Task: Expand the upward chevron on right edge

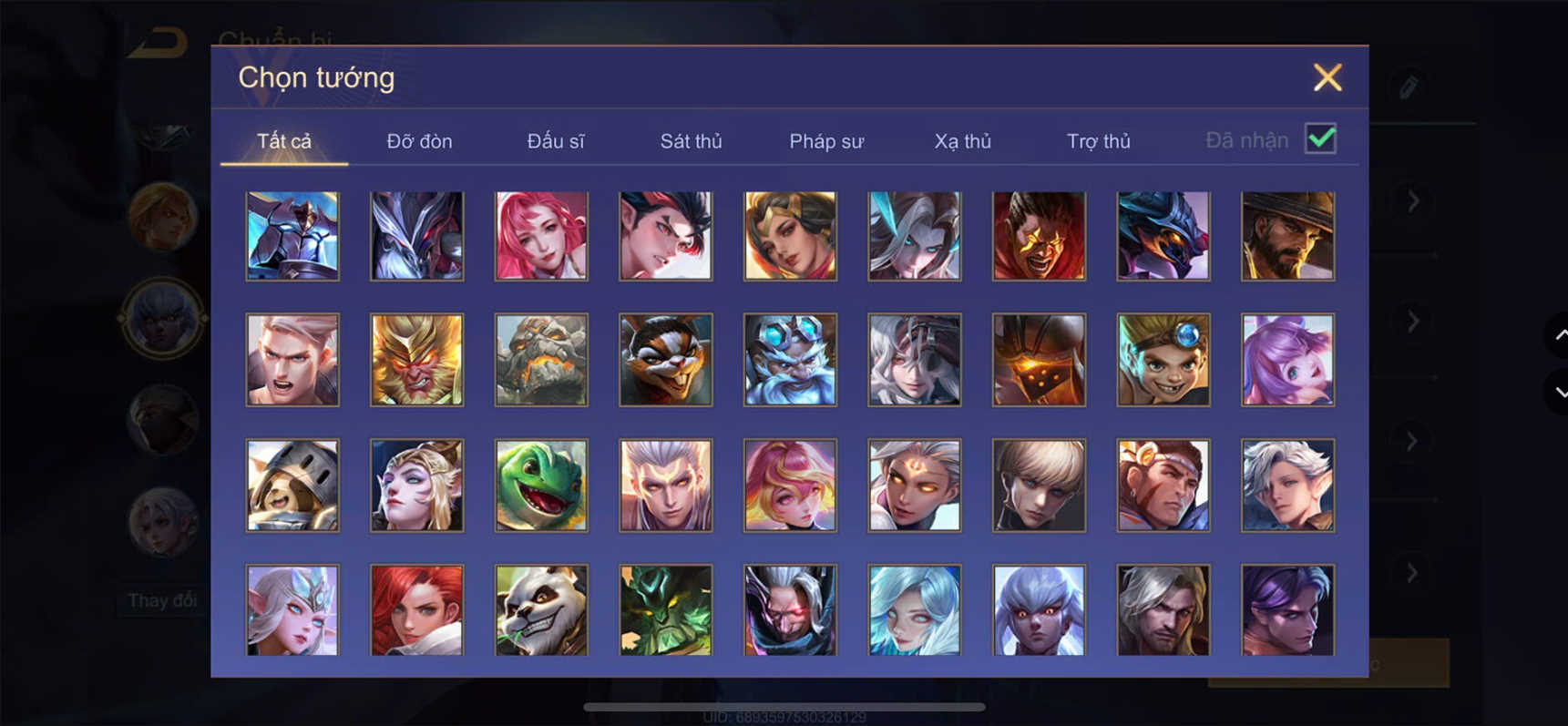Action: click(x=1559, y=335)
